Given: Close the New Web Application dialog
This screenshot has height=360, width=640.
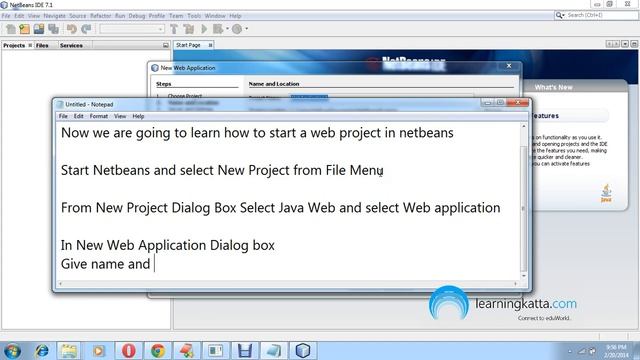Looking at the screenshot, I should 509,66.
